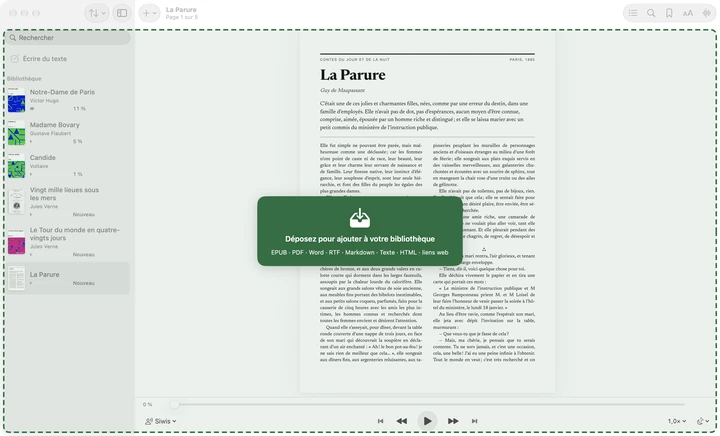Click Candide cover thumbnail
Viewport: 720px width, 436px height.
pos(17,166)
